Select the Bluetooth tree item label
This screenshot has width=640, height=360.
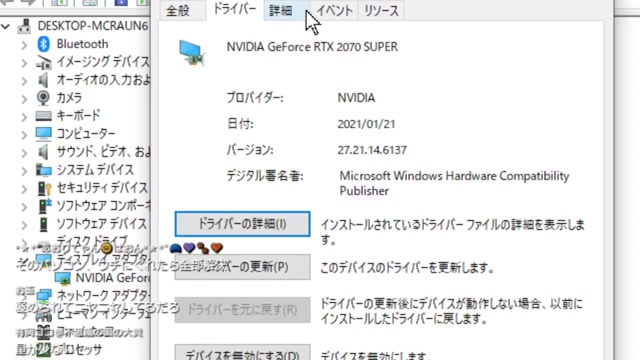(82, 44)
